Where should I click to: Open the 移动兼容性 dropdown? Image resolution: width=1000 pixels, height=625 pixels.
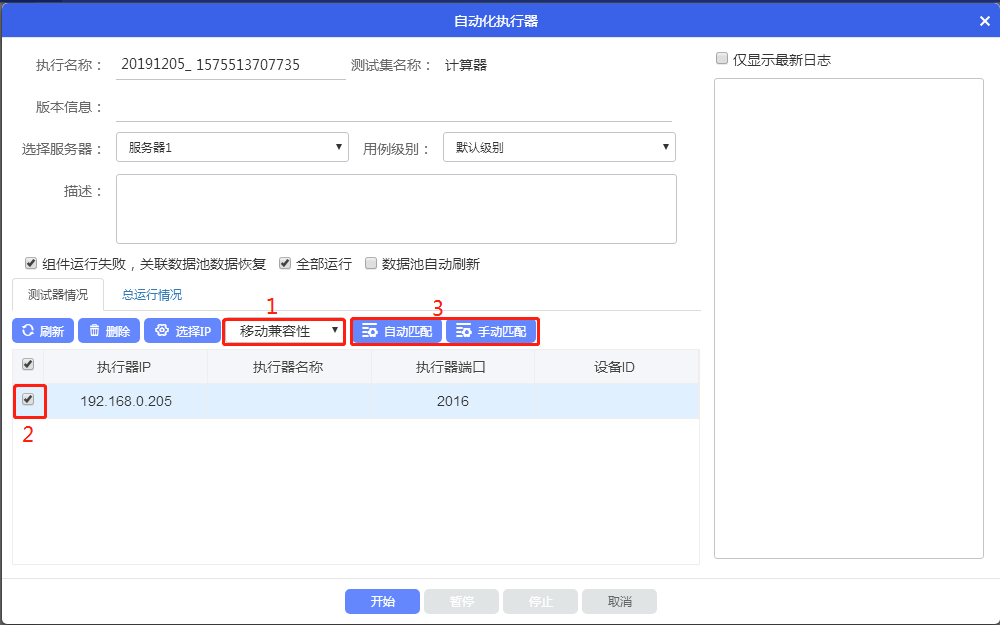[284, 331]
